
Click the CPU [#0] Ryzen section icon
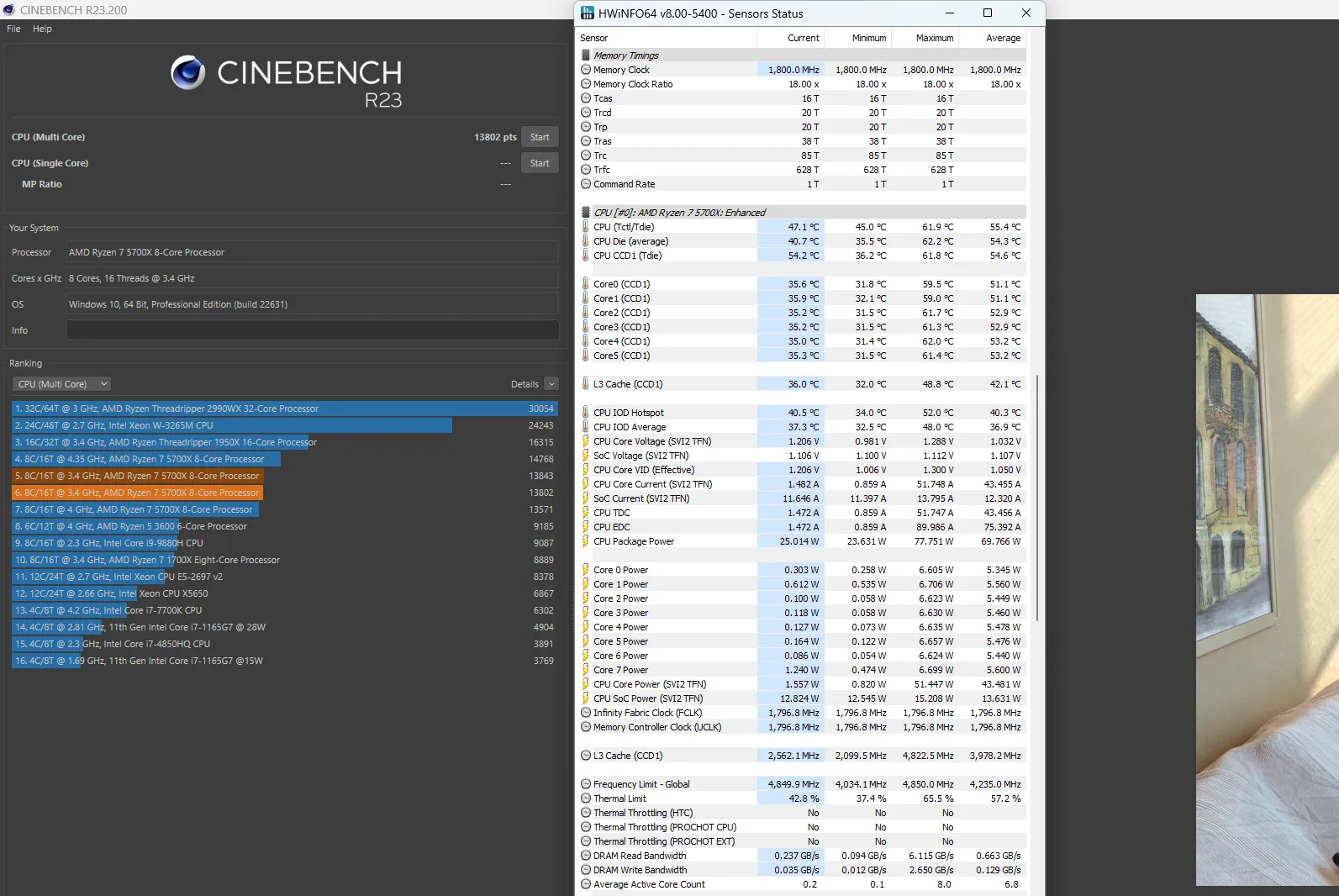click(x=586, y=213)
